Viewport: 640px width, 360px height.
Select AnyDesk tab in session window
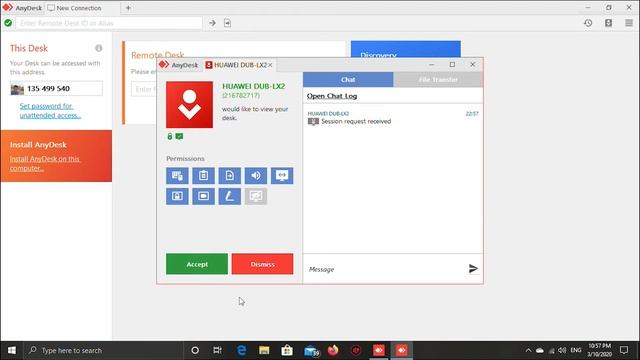point(179,65)
